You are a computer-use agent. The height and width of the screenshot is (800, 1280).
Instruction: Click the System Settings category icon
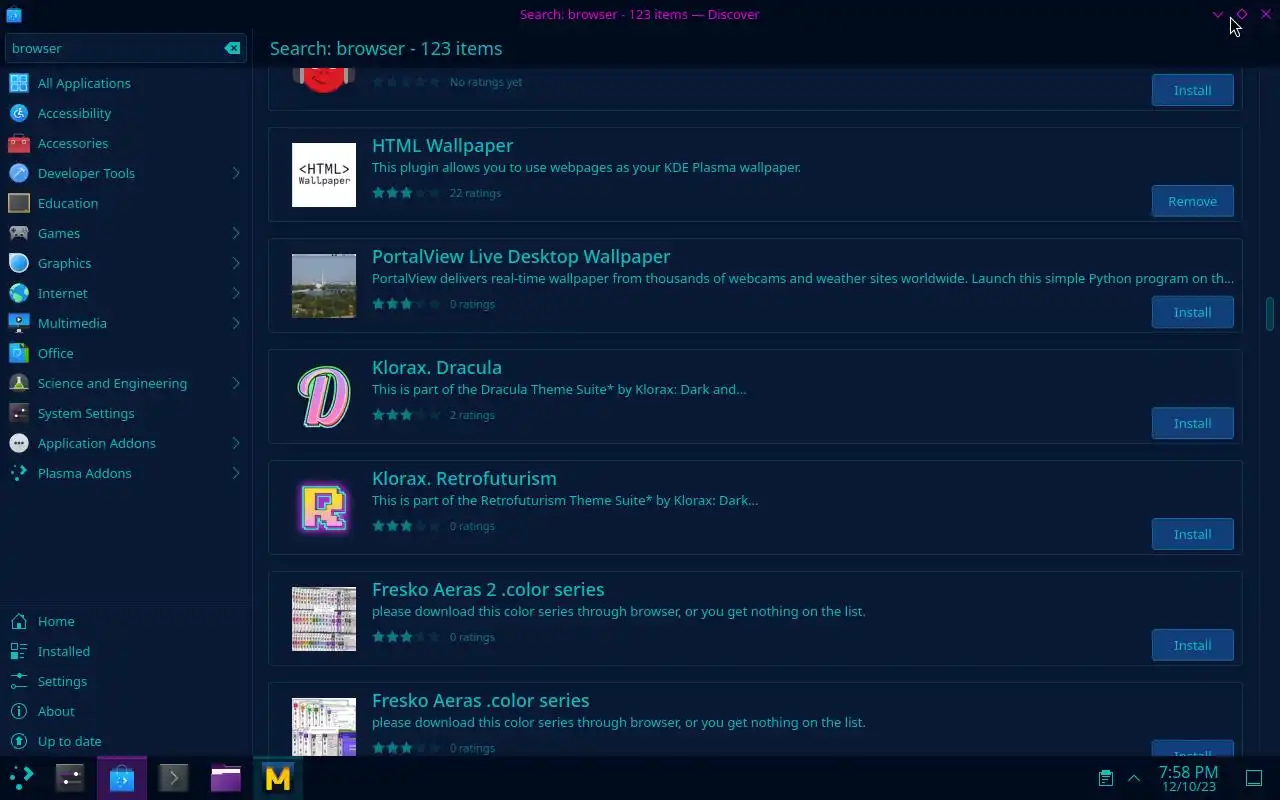(x=19, y=413)
